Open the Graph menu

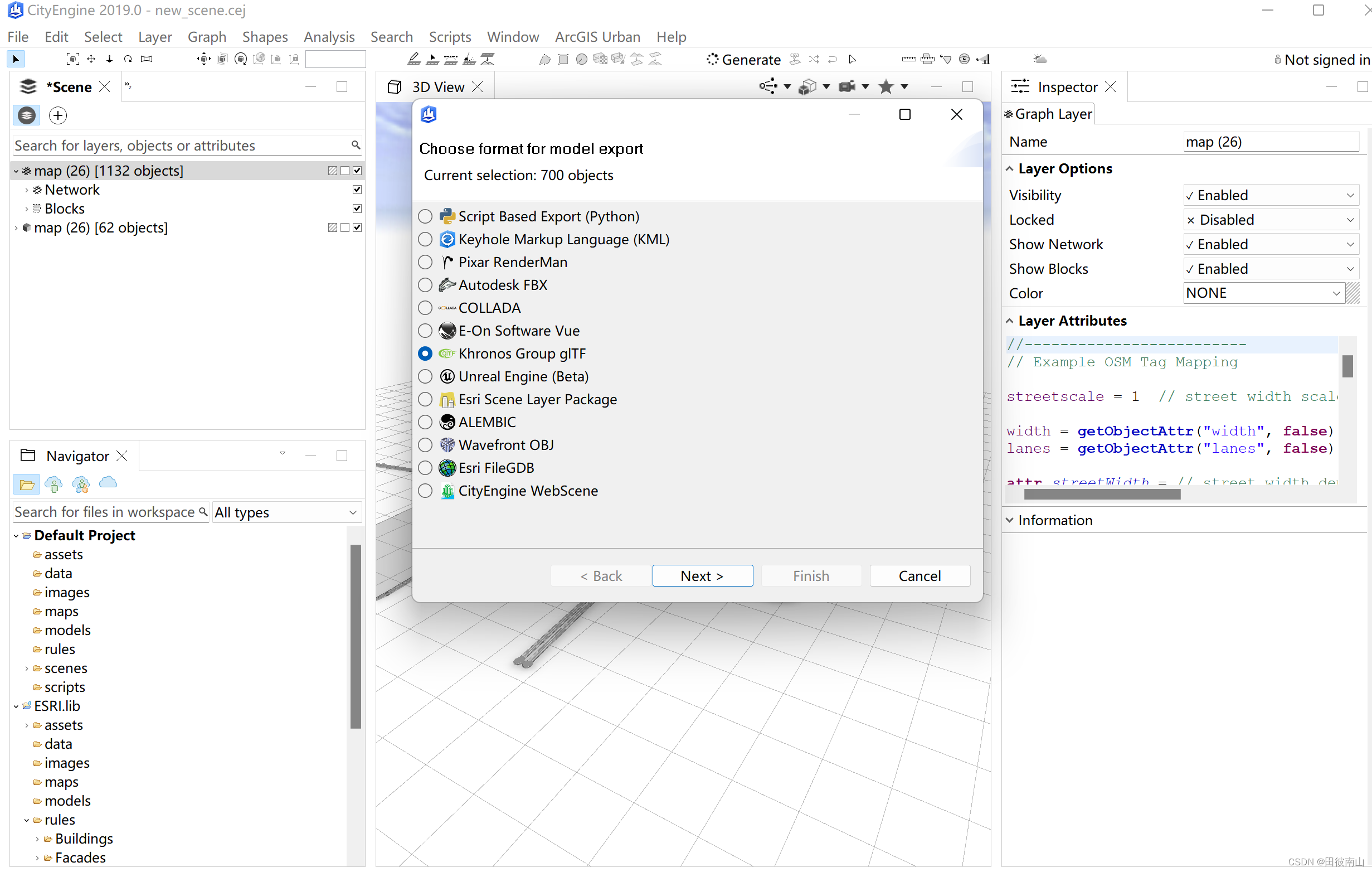207,36
